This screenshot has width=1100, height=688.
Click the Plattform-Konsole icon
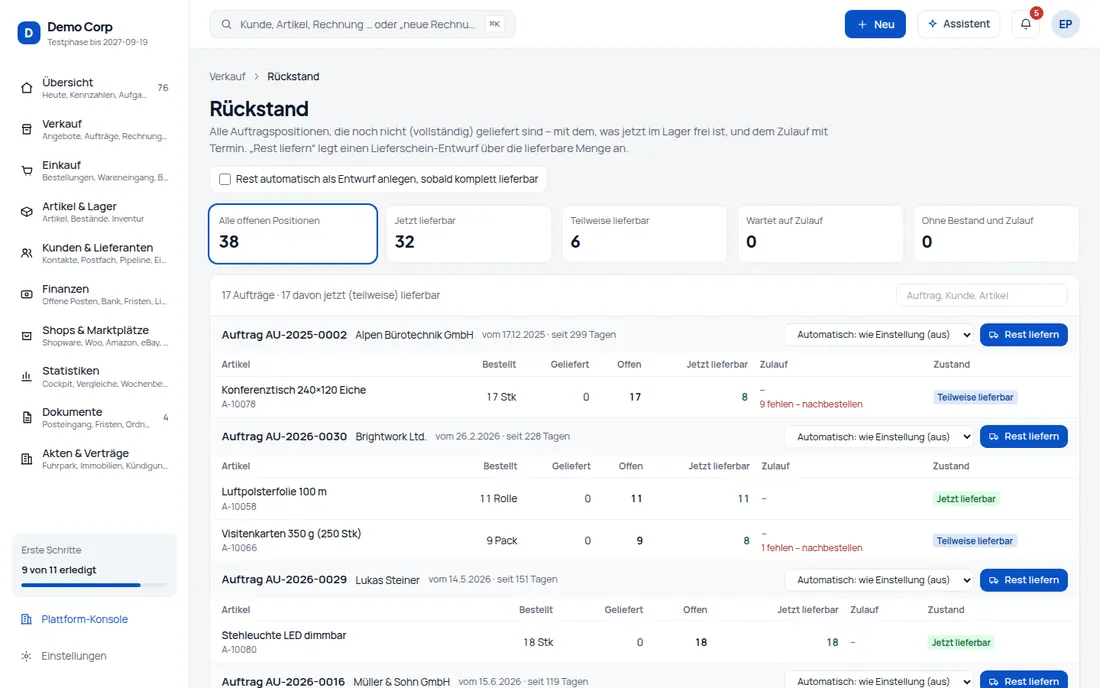pos(27,619)
